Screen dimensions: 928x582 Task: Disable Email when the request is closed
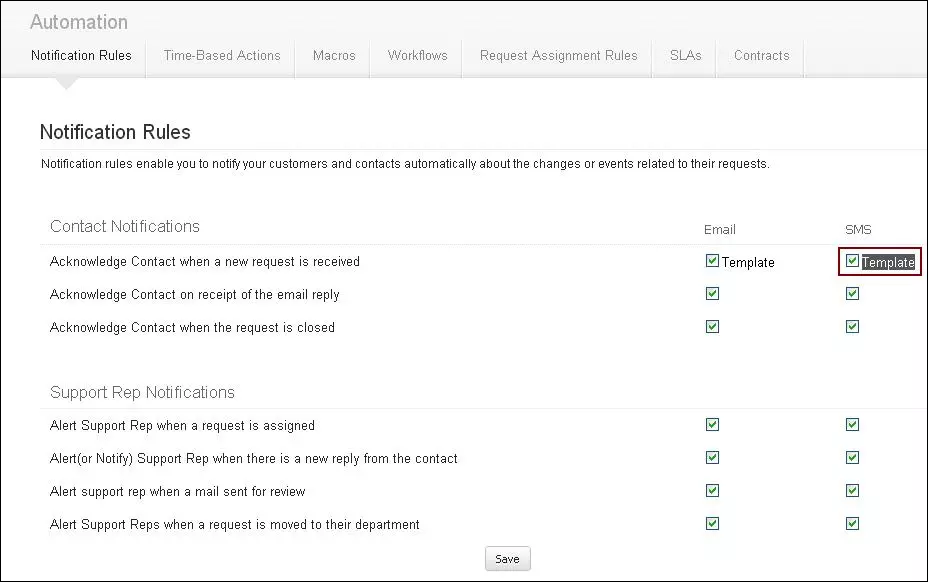(712, 327)
